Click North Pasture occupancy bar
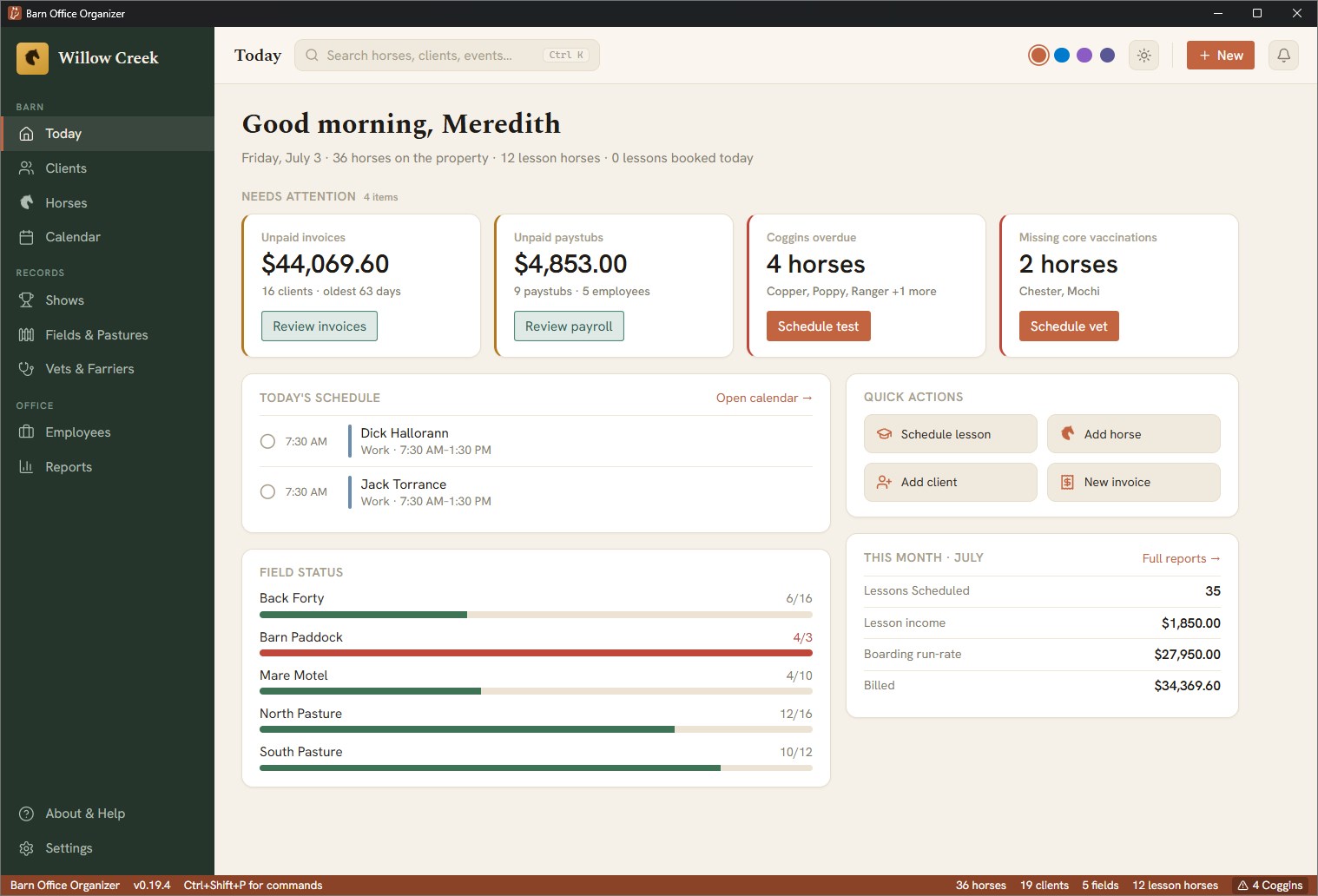 (x=536, y=729)
